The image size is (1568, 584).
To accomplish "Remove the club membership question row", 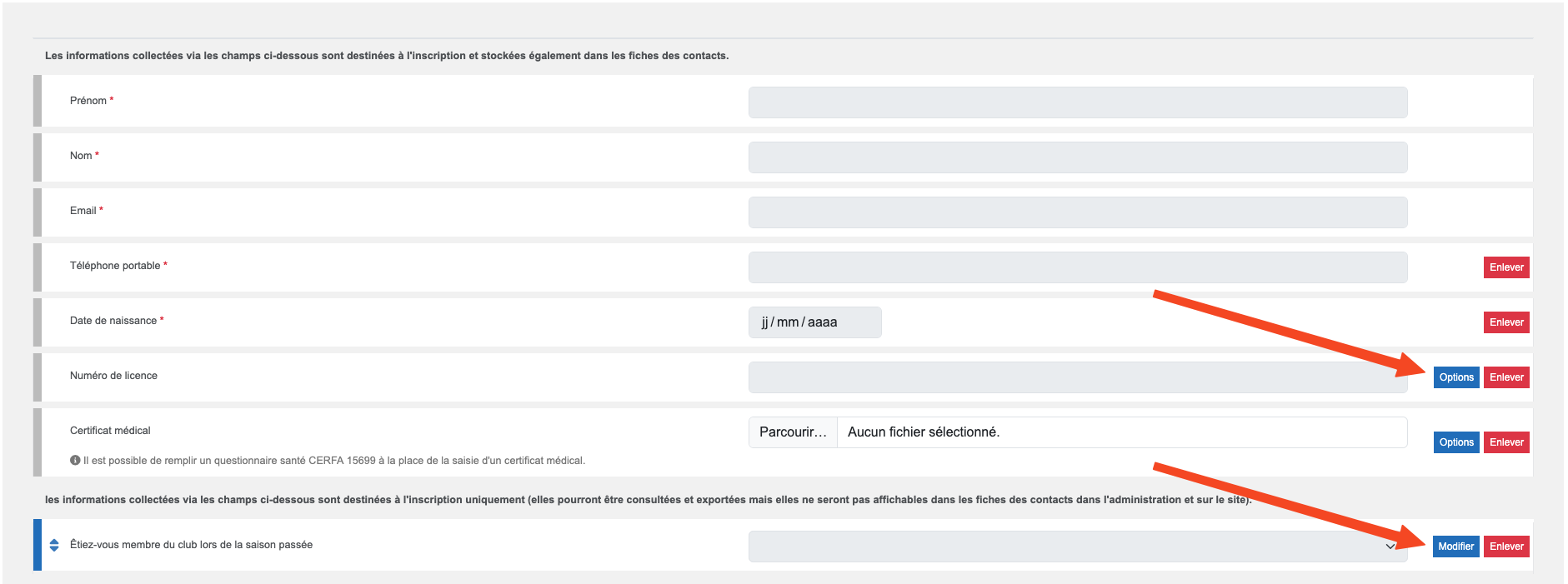I will pyautogui.click(x=1506, y=547).
